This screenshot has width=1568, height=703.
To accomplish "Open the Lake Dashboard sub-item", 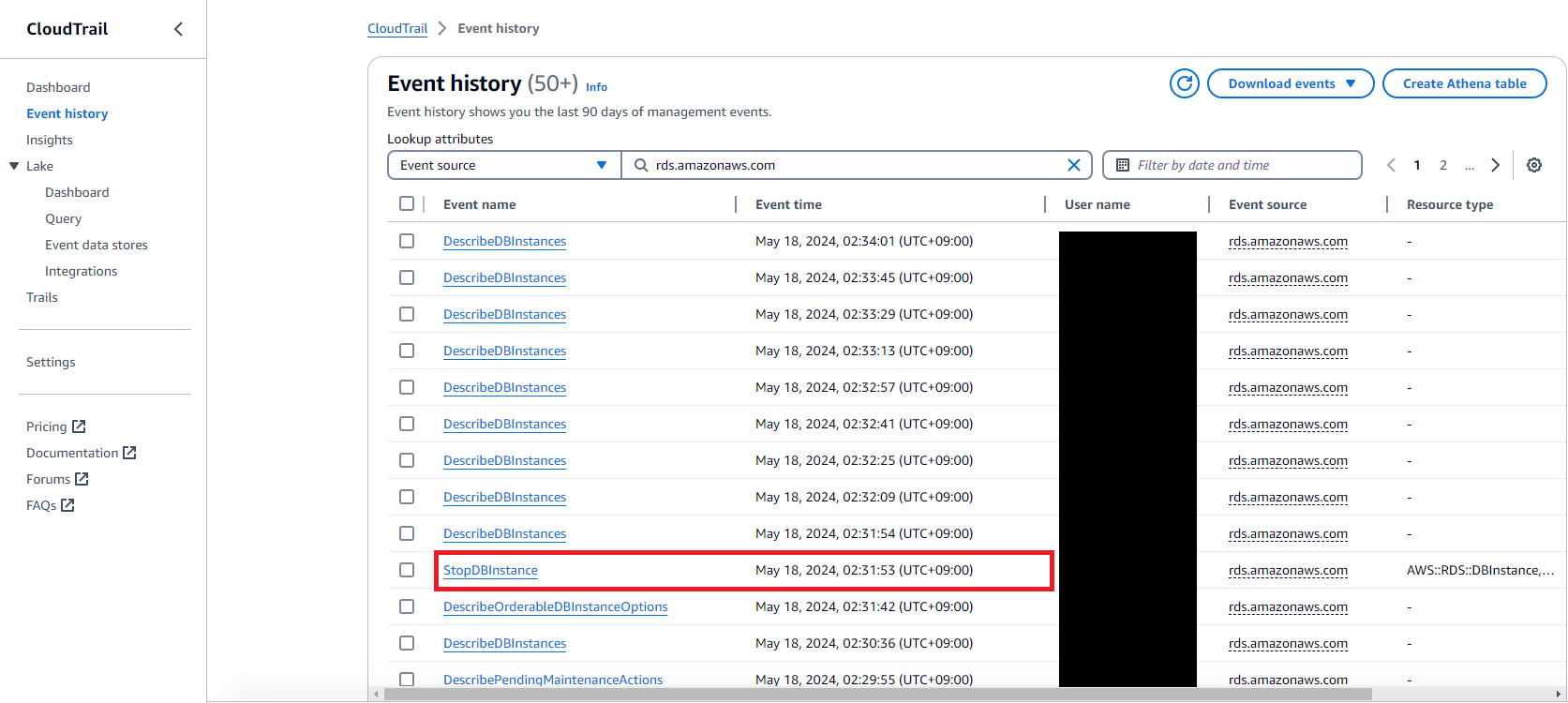I will tap(77, 192).
